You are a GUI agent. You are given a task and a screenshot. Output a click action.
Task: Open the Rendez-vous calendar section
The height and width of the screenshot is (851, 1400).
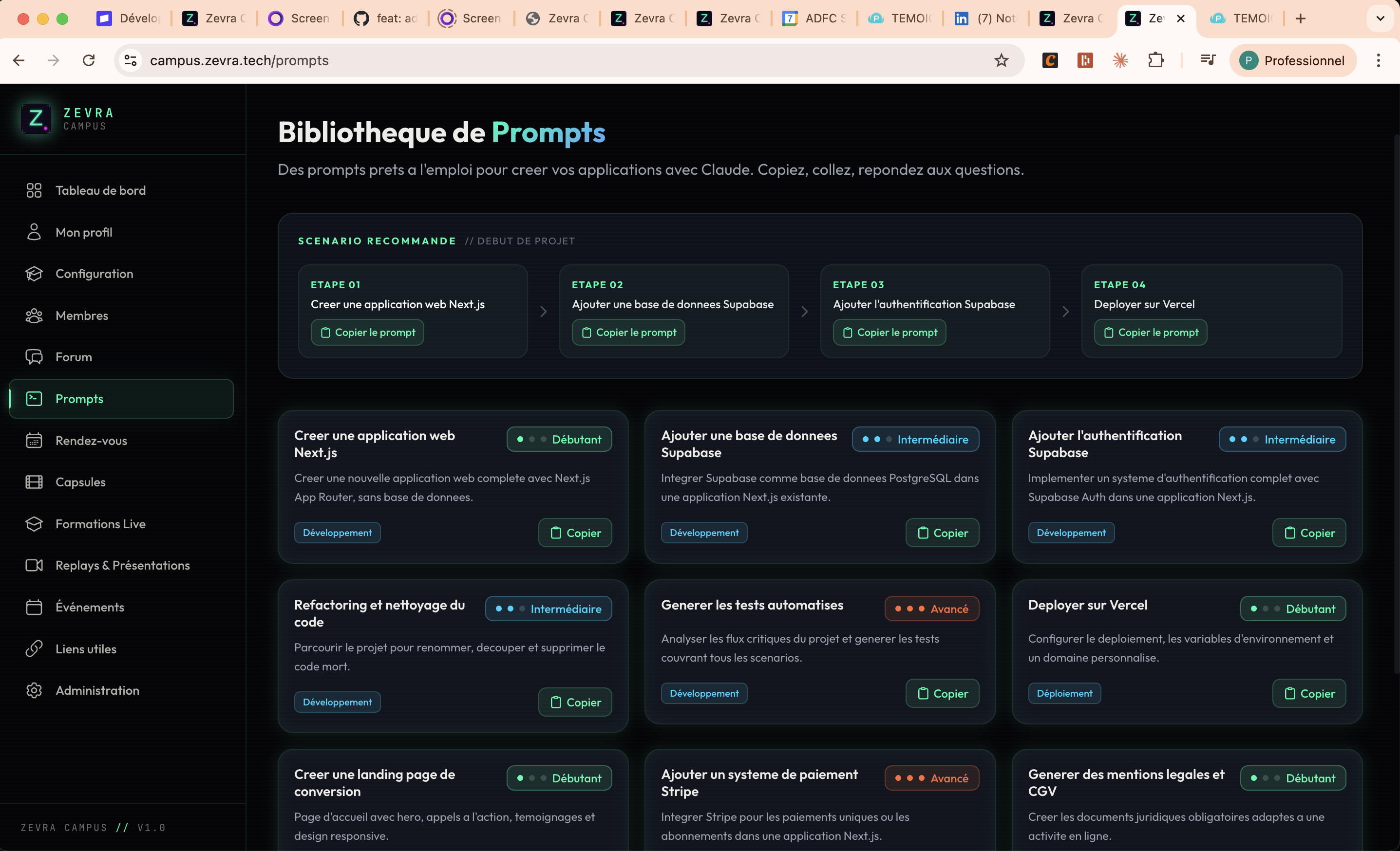(92, 440)
